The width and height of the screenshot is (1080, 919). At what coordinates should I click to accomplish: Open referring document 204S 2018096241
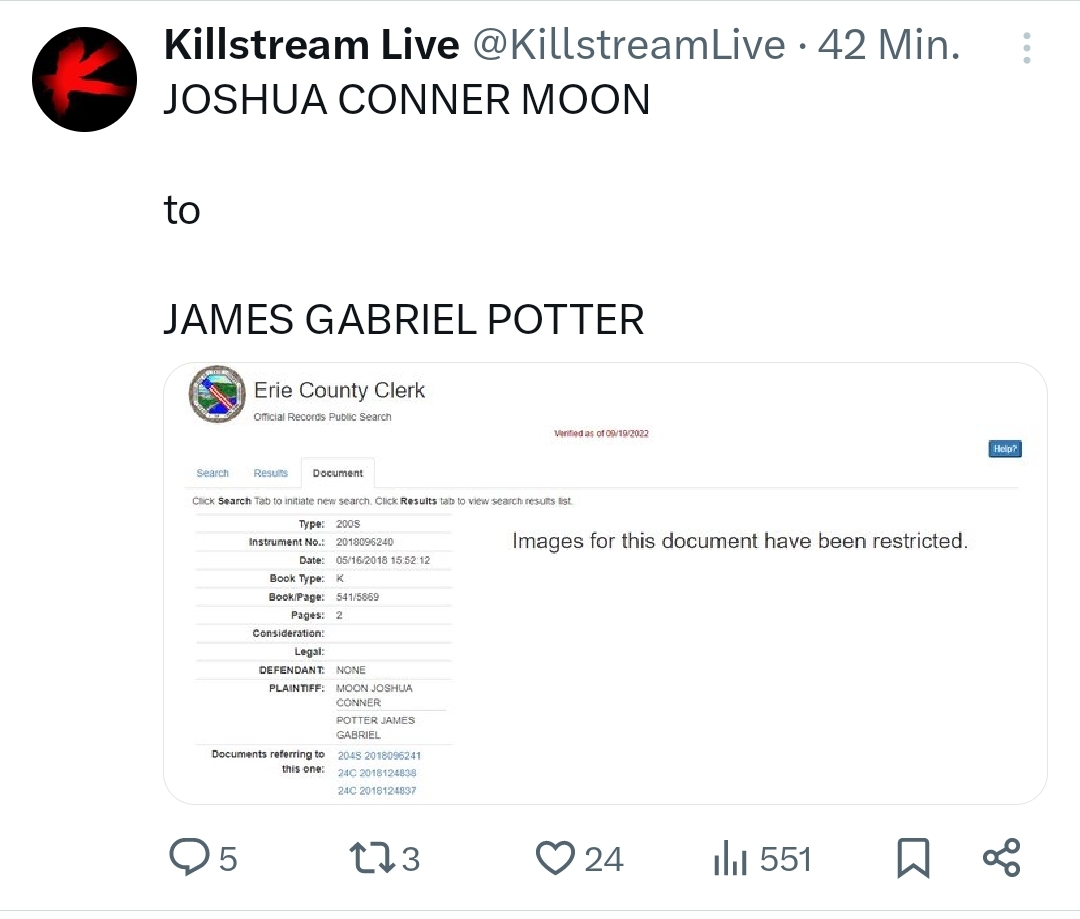(x=379, y=756)
